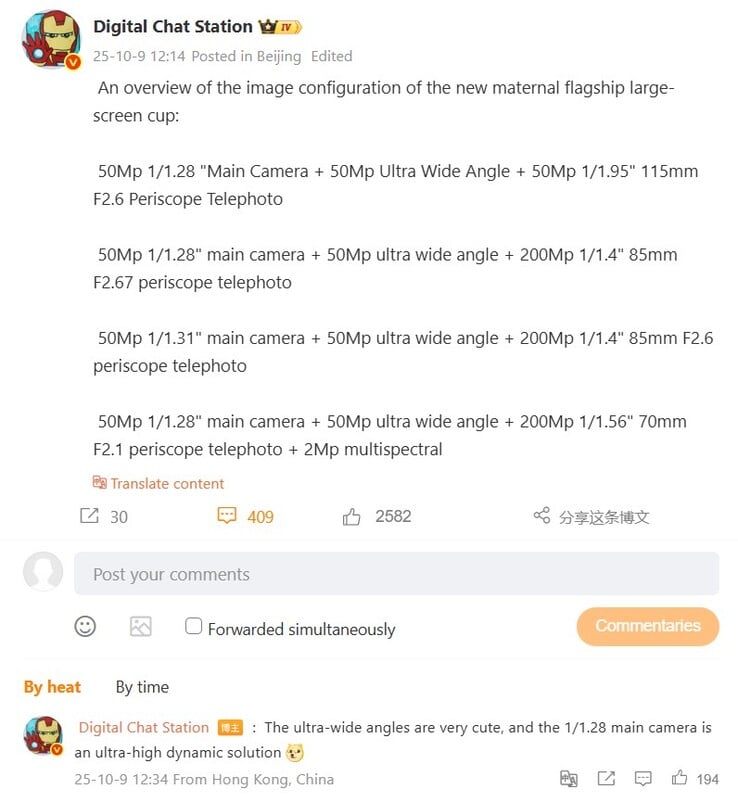Screen dimensions: 738x802
Task: Click the share icon beside Chinese text
Action: point(542,515)
